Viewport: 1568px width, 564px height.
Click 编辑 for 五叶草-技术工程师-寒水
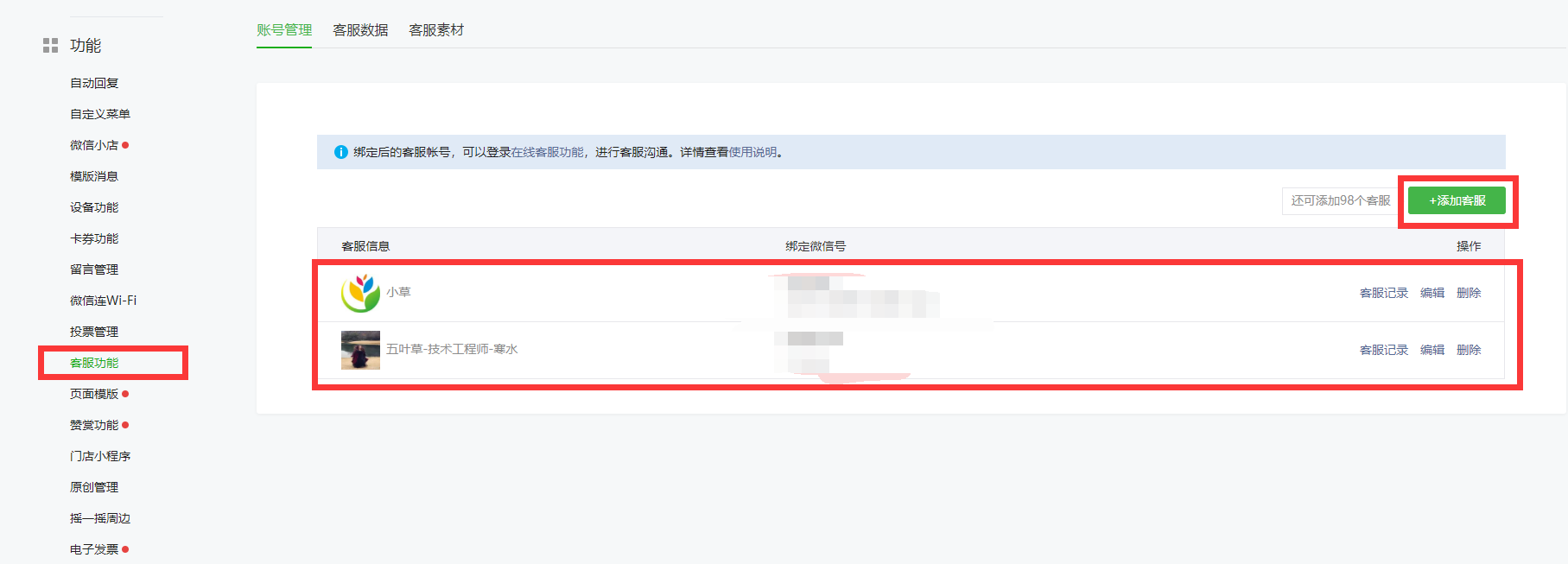coord(1432,350)
